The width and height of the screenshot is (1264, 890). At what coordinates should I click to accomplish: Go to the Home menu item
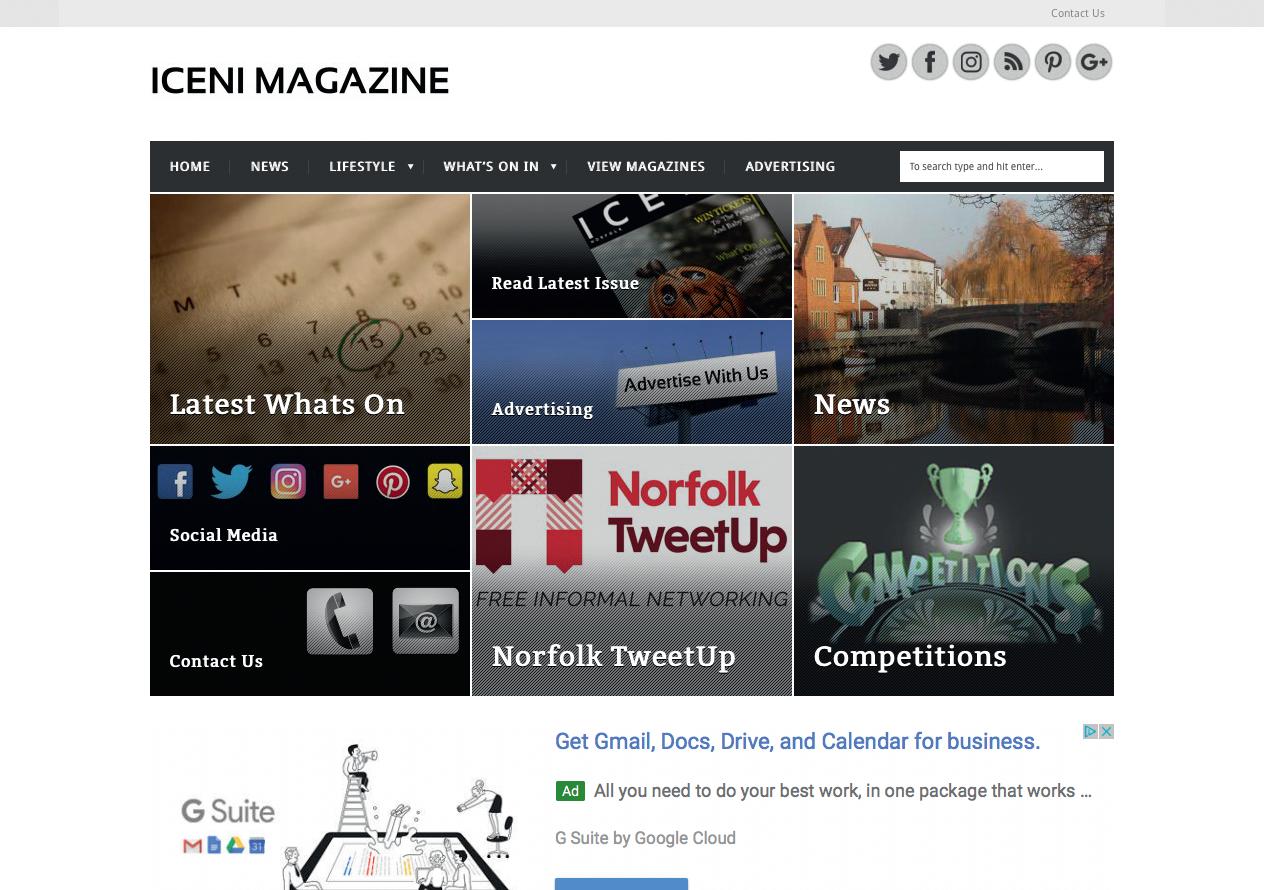(x=190, y=167)
